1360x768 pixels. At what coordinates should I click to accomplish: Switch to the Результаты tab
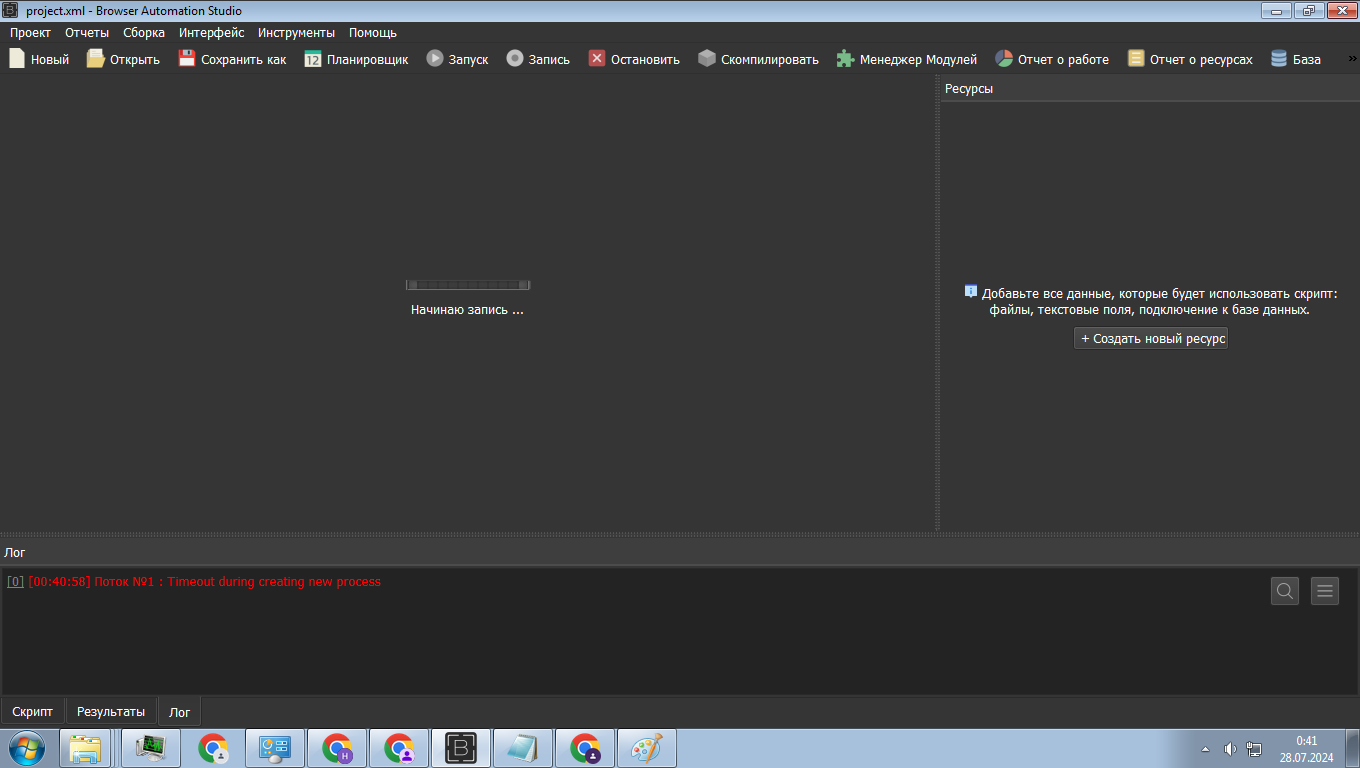click(111, 711)
